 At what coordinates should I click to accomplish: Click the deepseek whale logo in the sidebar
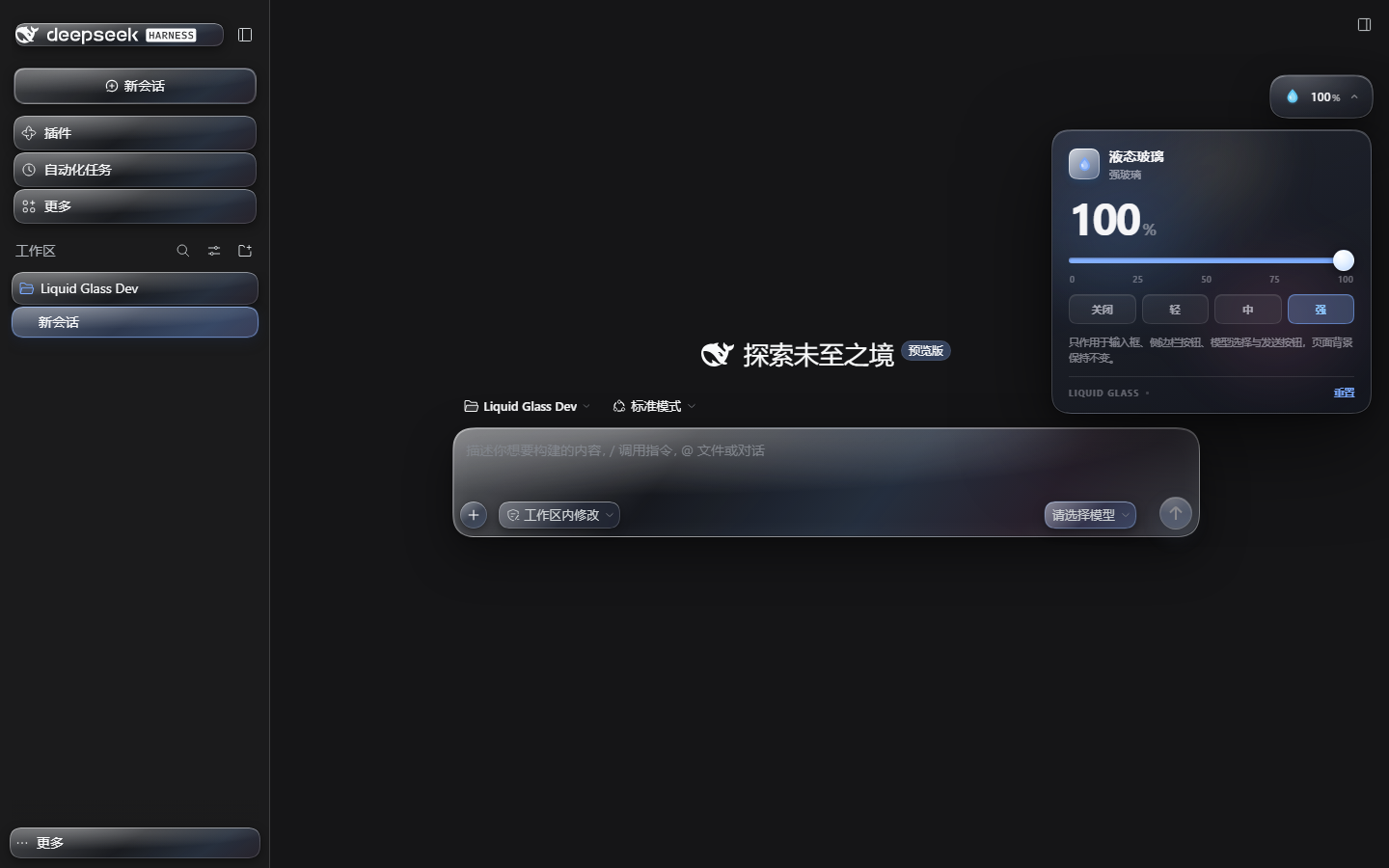(27, 35)
